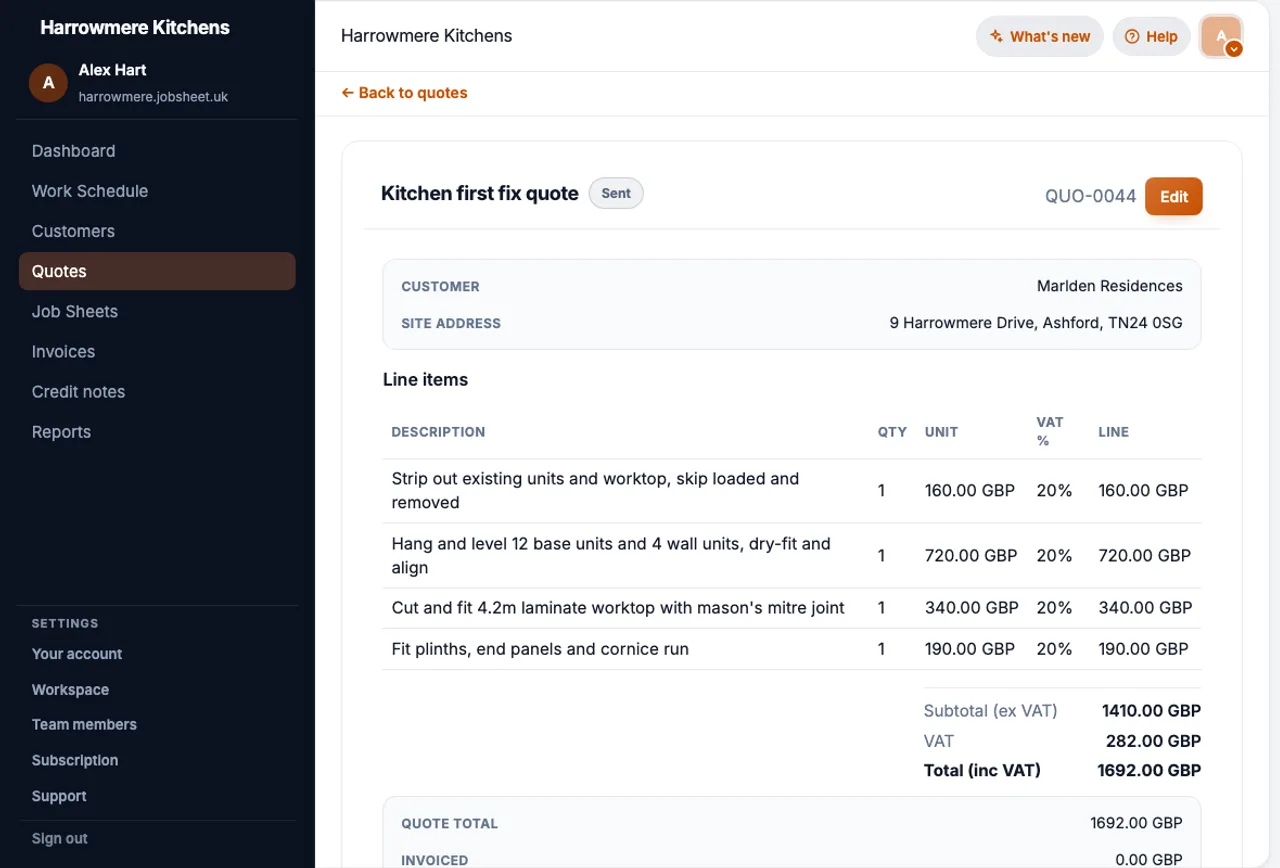Image resolution: width=1280 pixels, height=868 pixels.
Task: Open What's new announcements
Action: click(x=1040, y=37)
